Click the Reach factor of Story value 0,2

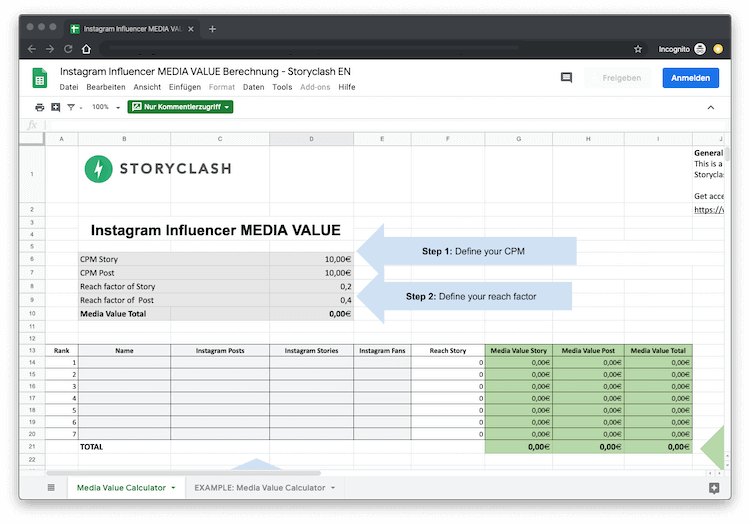tap(311, 287)
